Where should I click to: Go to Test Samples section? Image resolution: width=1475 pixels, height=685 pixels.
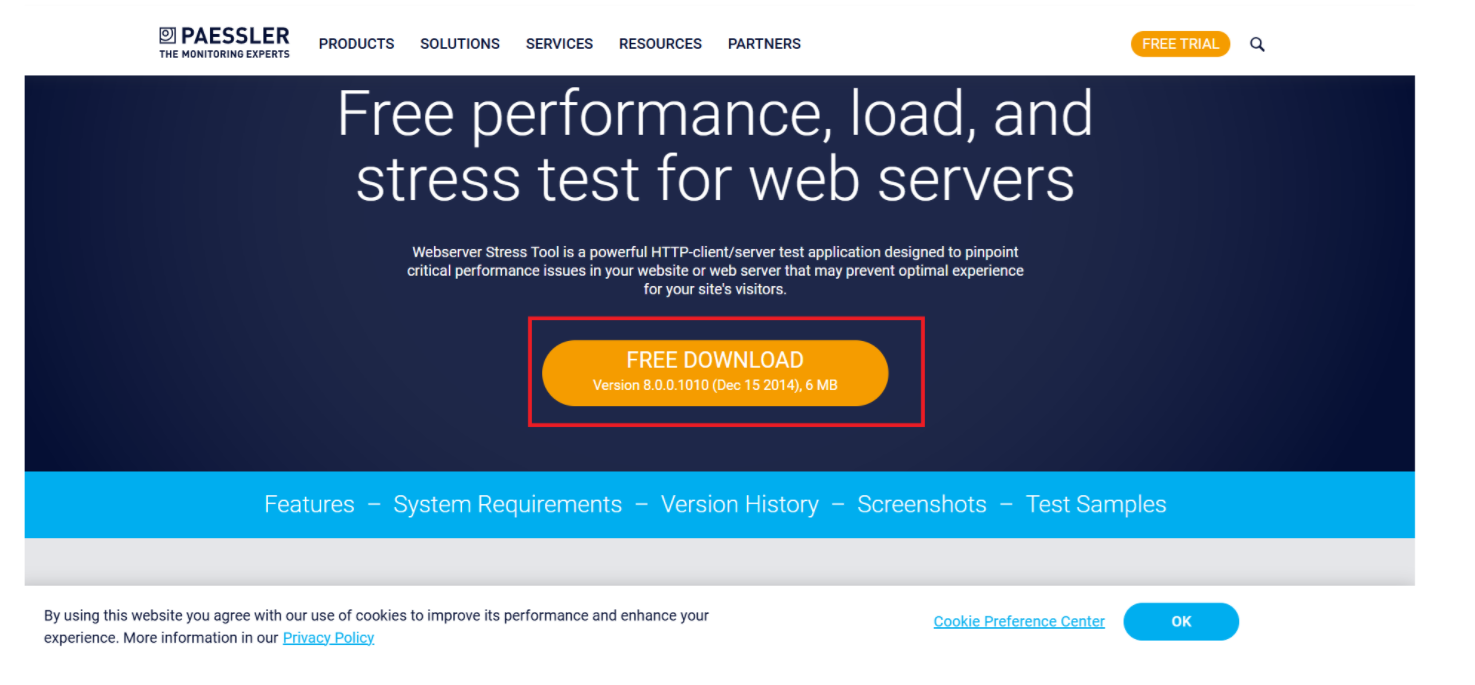click(x=1096, y=504)
